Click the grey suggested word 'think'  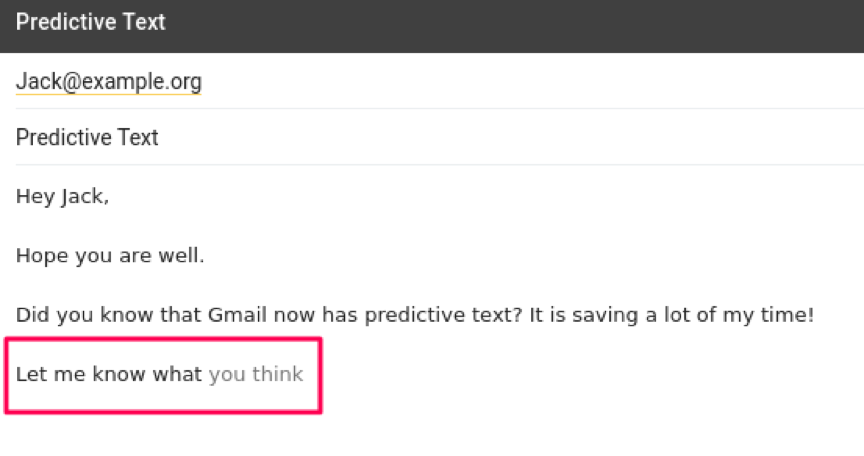coord(277,375)
